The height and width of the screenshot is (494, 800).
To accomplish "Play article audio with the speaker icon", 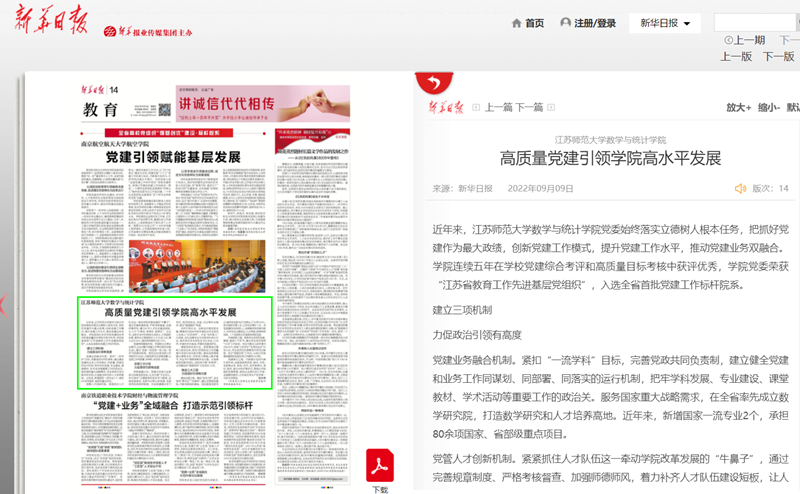I will pyautogui.click(x=741, y=188).
